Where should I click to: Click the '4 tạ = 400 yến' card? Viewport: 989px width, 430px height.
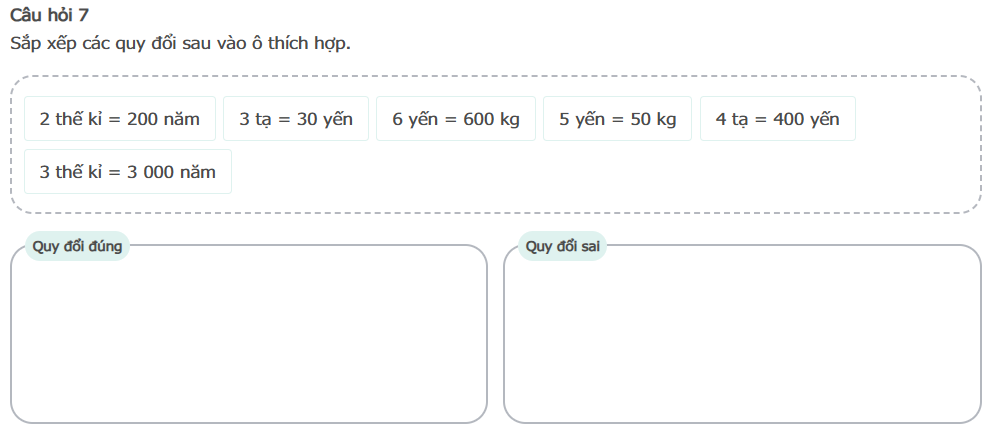777,119
